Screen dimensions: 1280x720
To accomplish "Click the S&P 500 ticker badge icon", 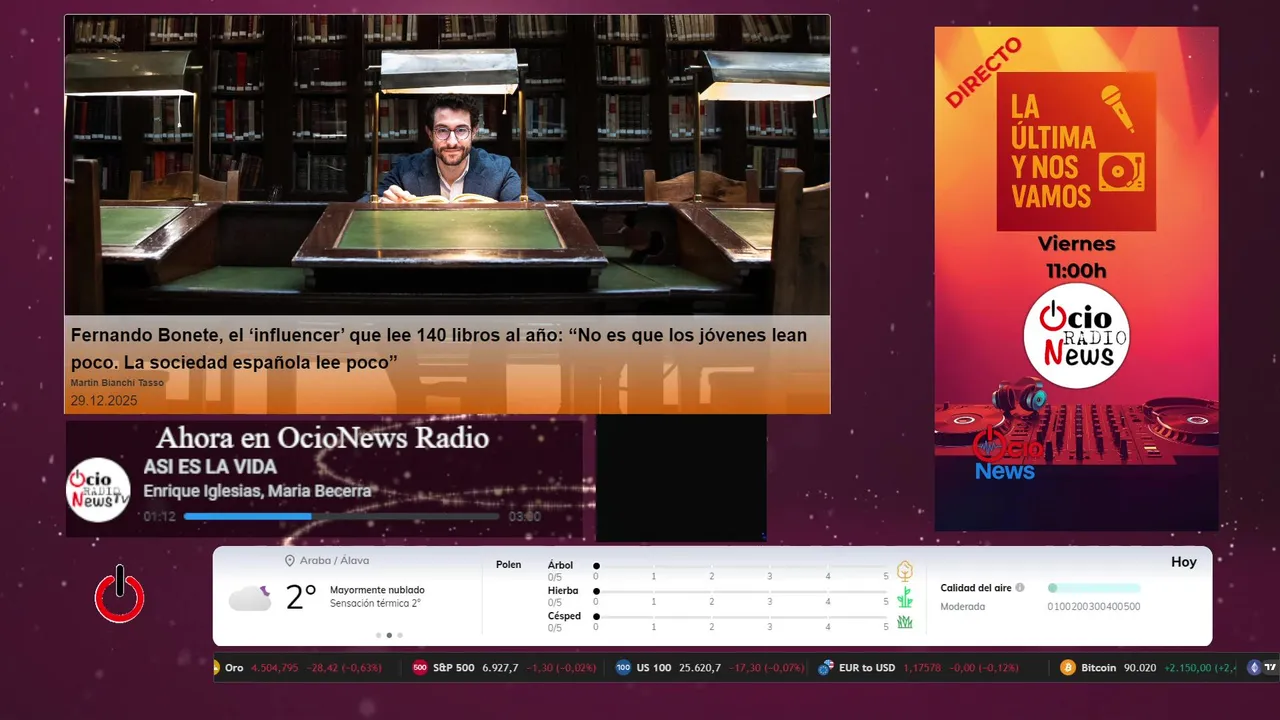I will pos(420,668).
